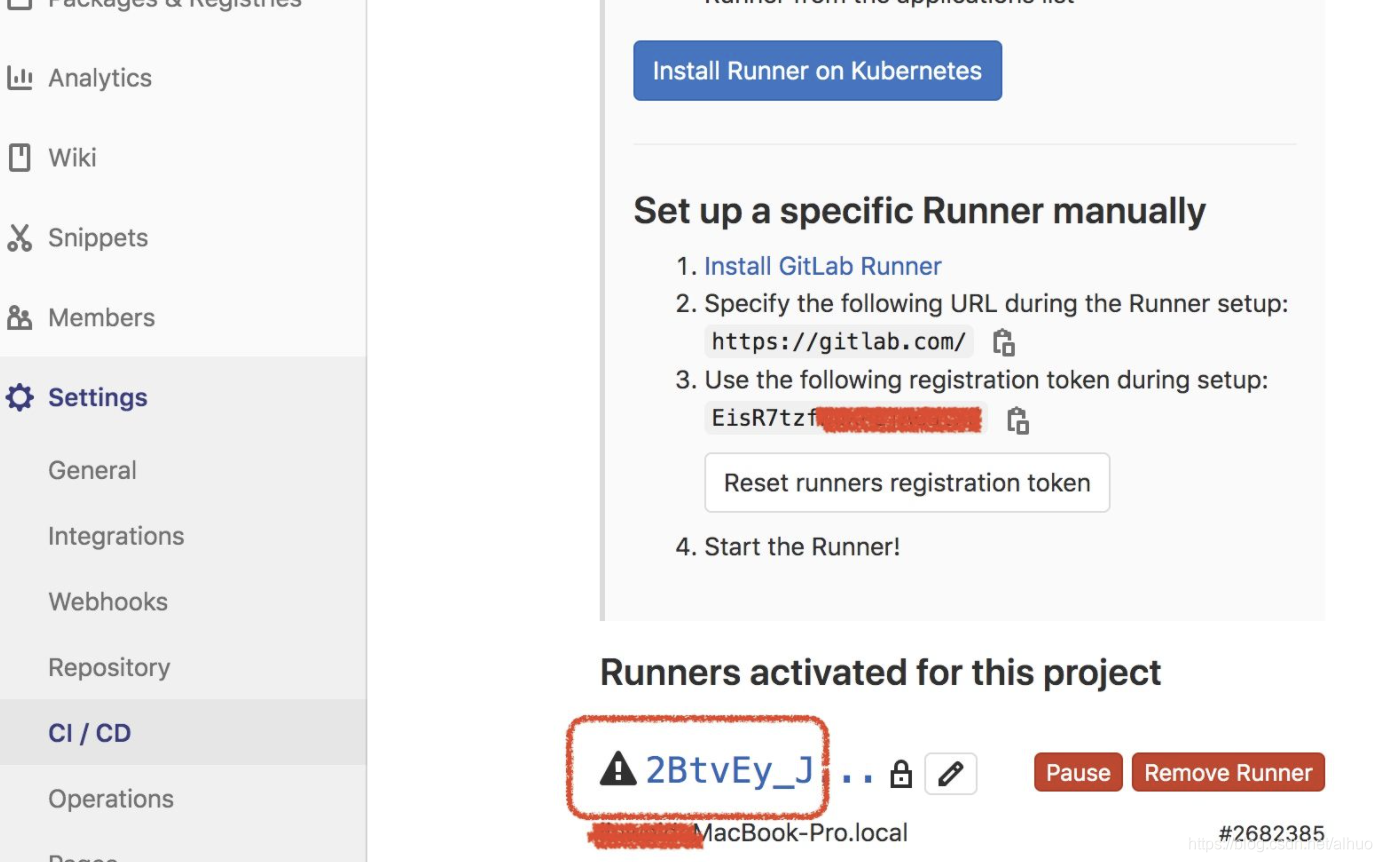Image resolution: width=1382 pixels, height=862 pixels.
Task: Edit the runner with pencil icon
Action: click(951, 773)
